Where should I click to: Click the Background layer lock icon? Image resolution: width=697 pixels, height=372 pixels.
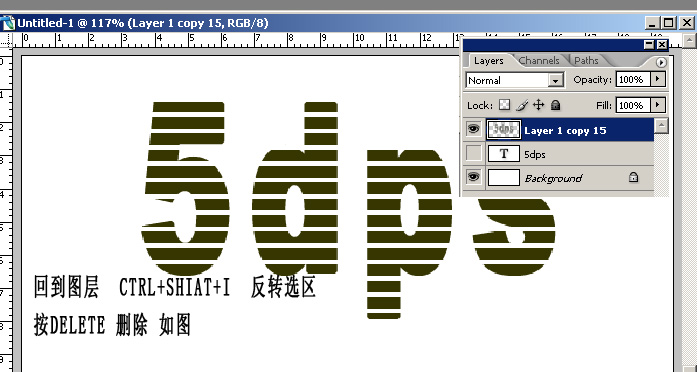pyautogui.click(x=633, y=178)
